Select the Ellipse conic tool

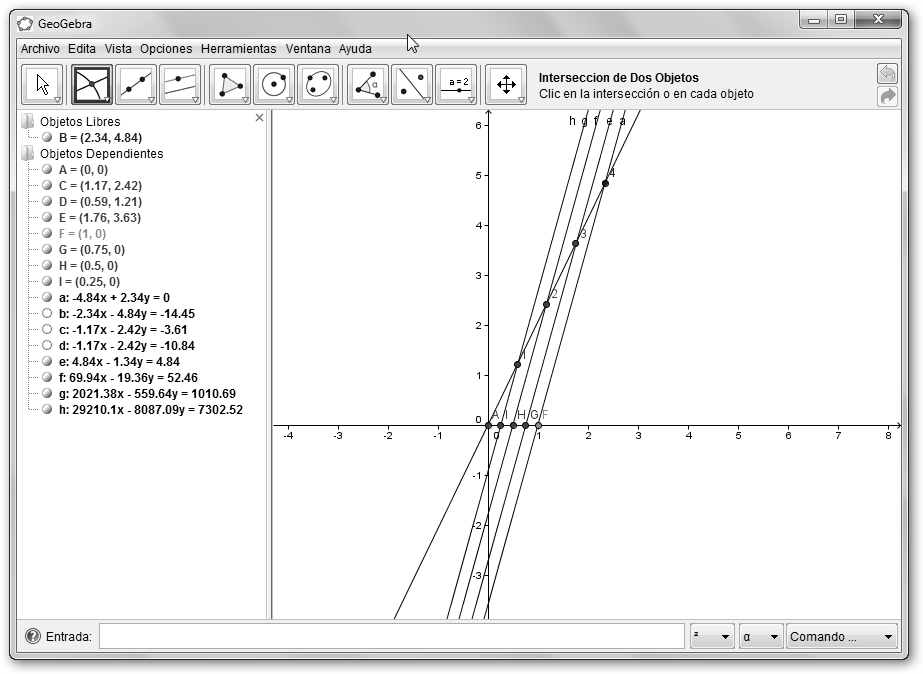[318, 85]
